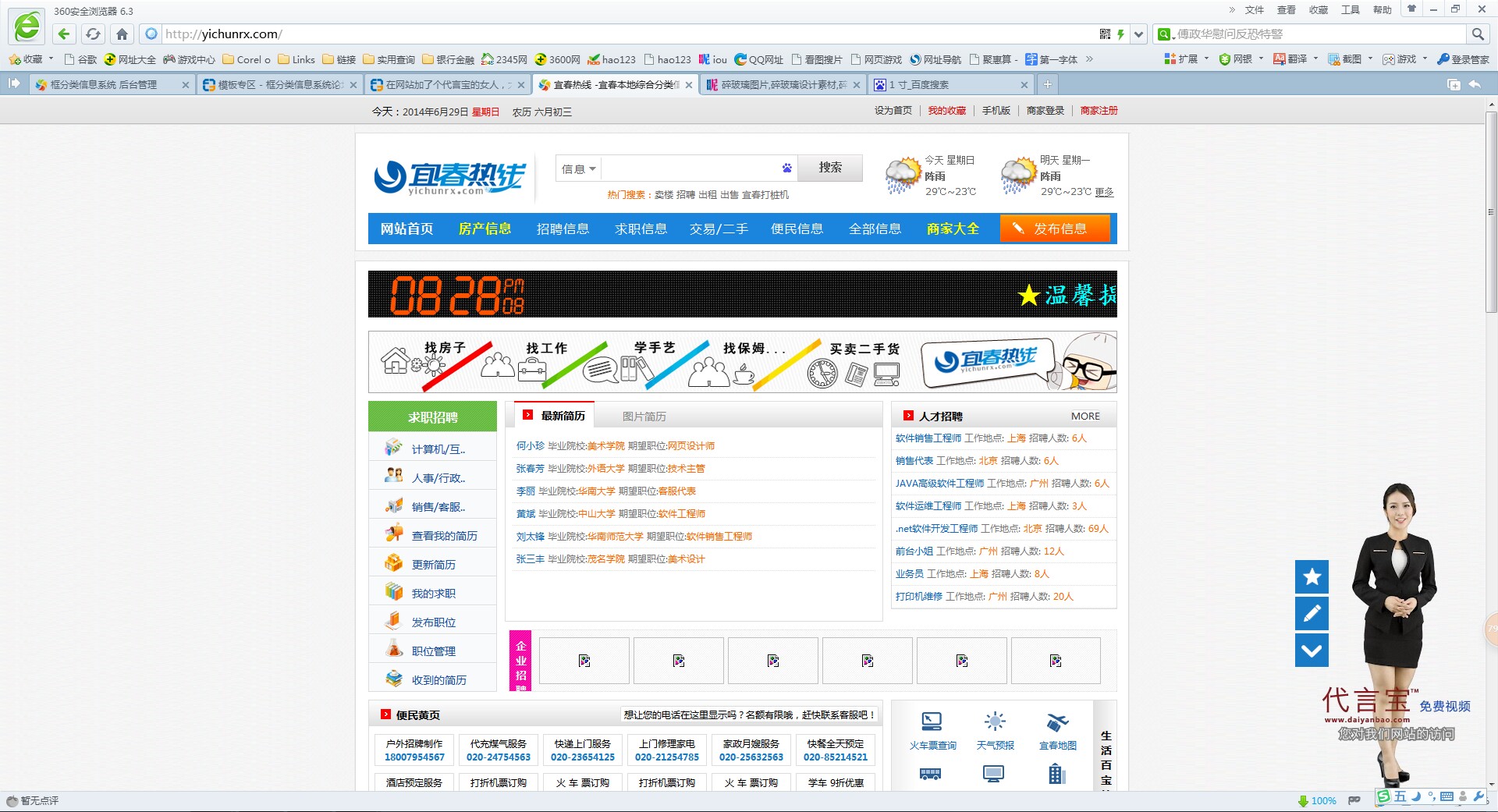Click the 商家注册 link at top
Image resolution: width=1498 pixels, height=812 pixels.
(x=1099, y=111)
